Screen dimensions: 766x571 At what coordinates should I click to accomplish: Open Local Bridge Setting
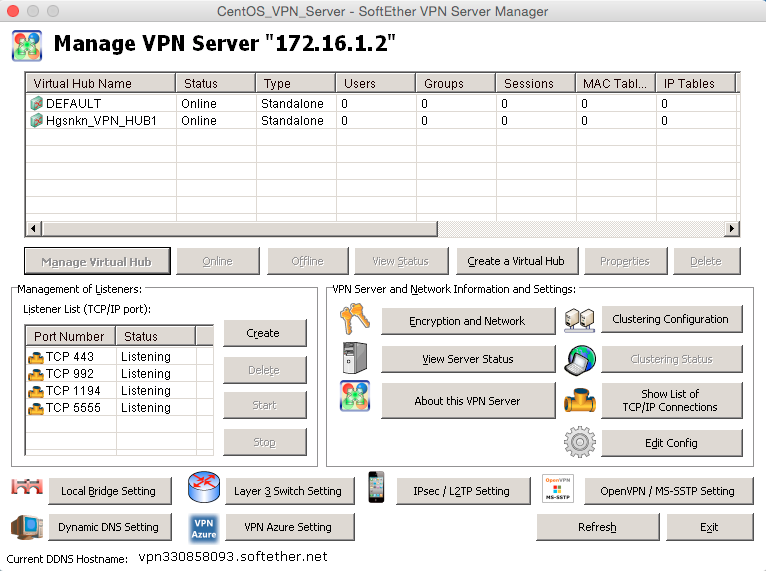109,491
